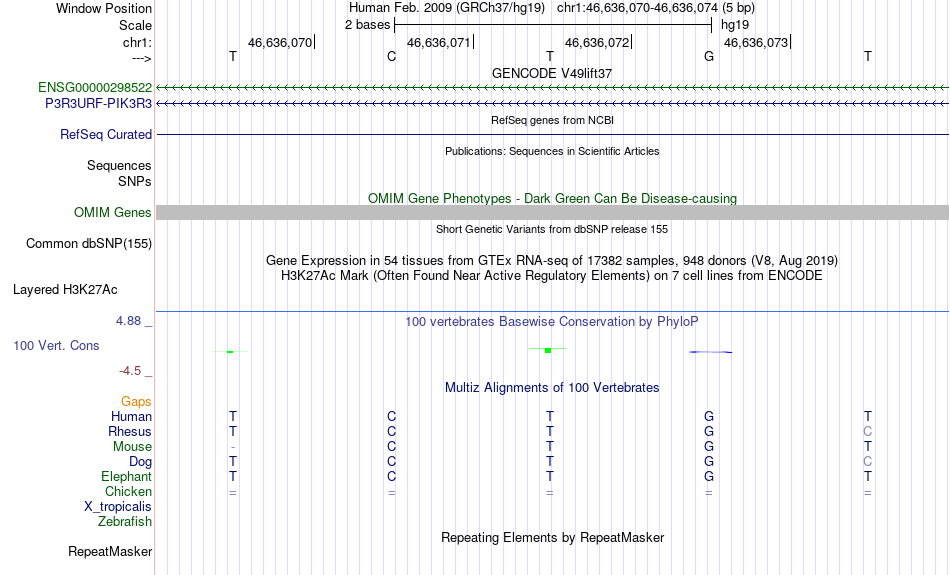Open the RefSeq genes from NCBI title
The height and width of the screenshot is (575, 950).
(552, 120)
